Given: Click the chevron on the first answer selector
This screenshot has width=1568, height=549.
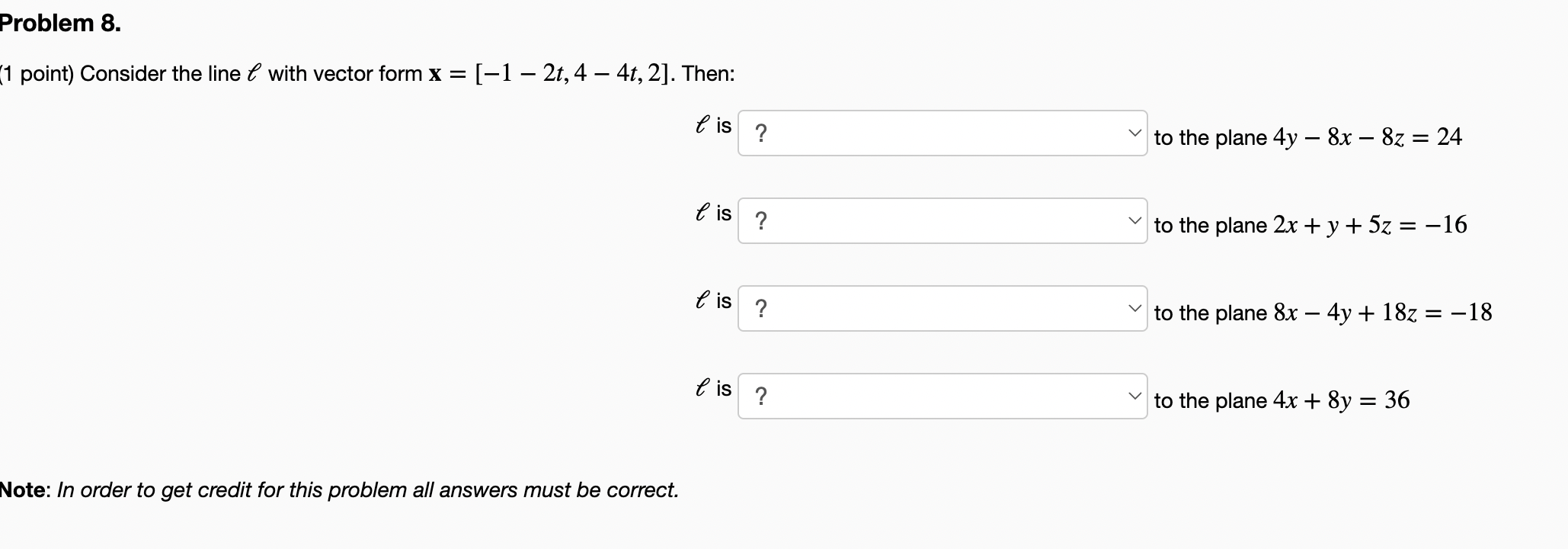Looking at the screenshot, I should tap(1134, 131).
